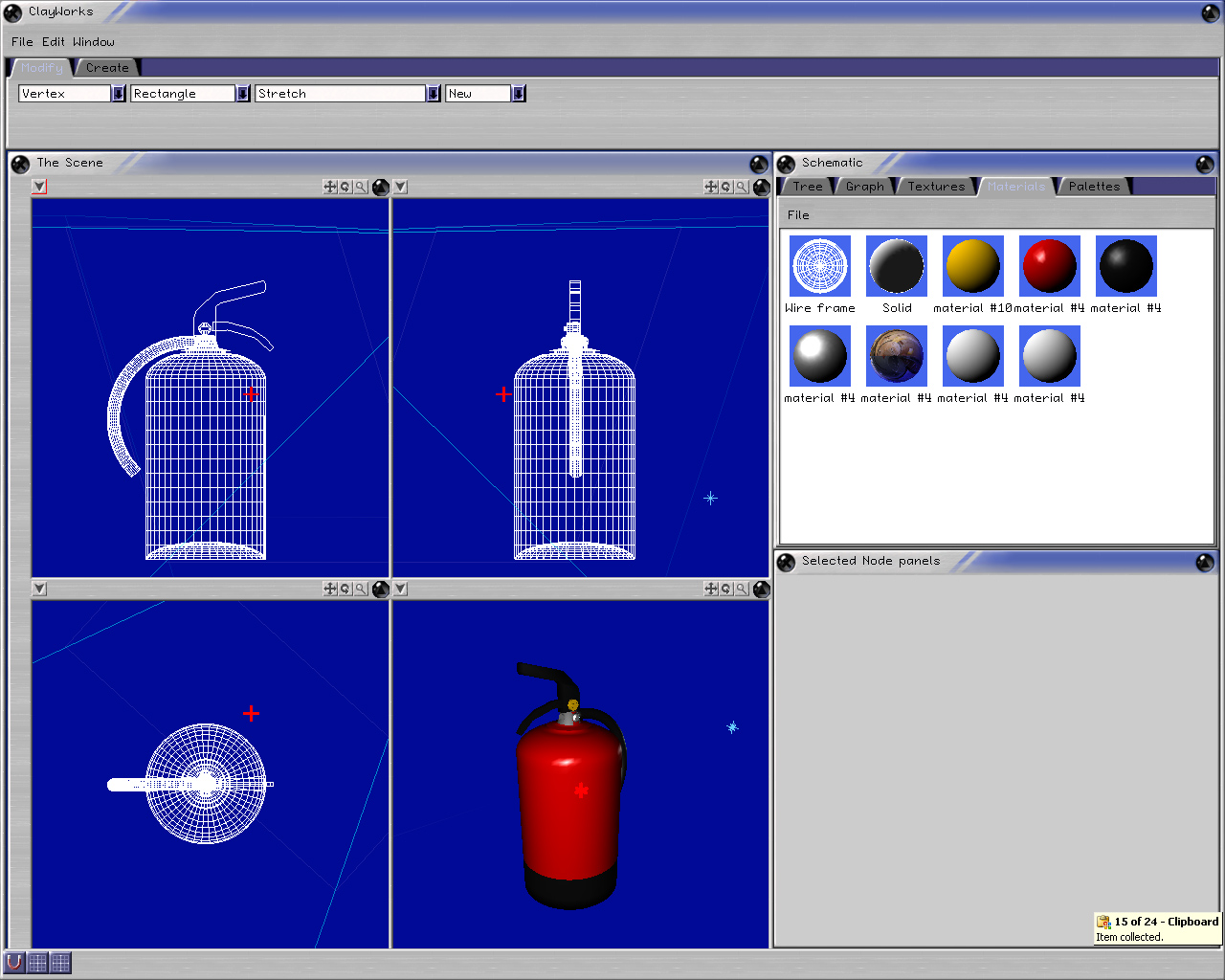Switch to the Textures tab
Screen dimensions: 1225x980
point(936,187)
